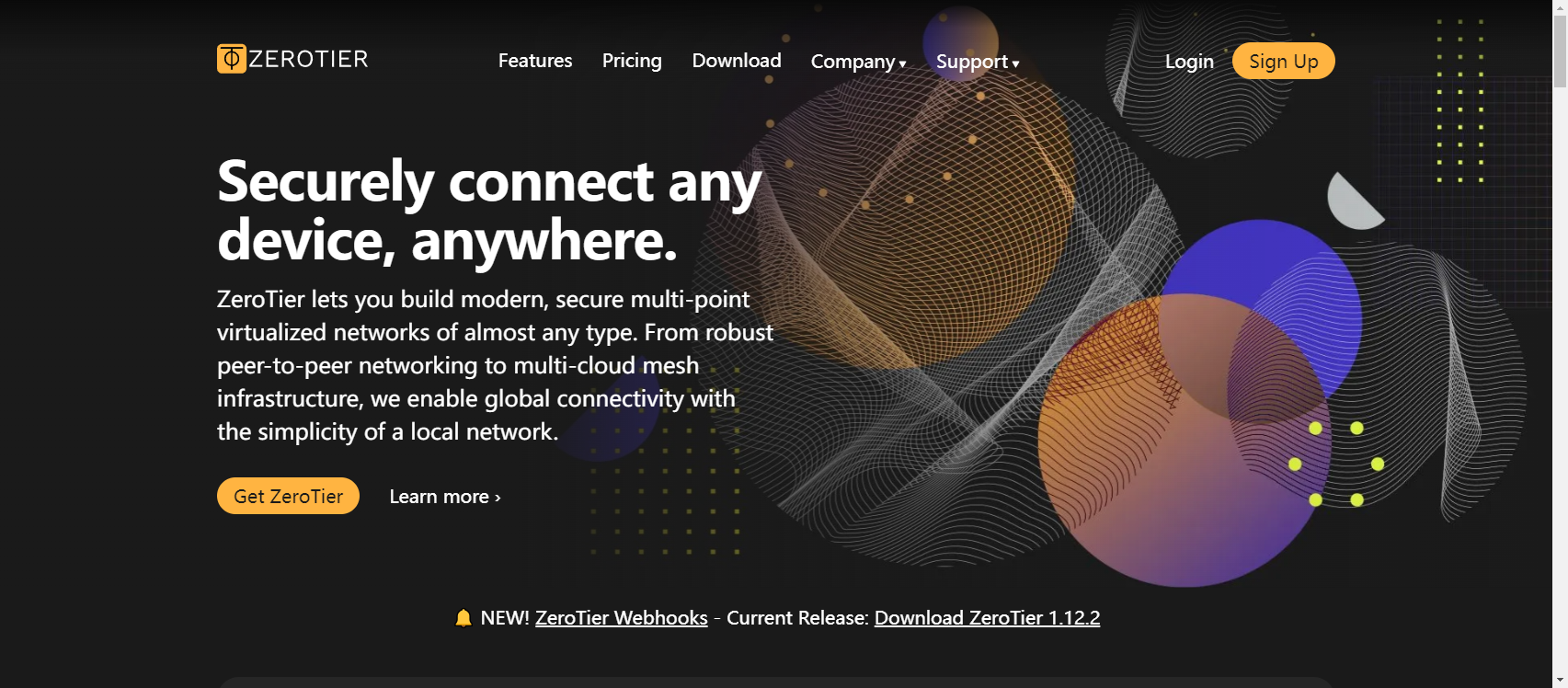Open the ZeroTier Webhooks link
Screen dimensions: 1568x688
tap(622, 618)
